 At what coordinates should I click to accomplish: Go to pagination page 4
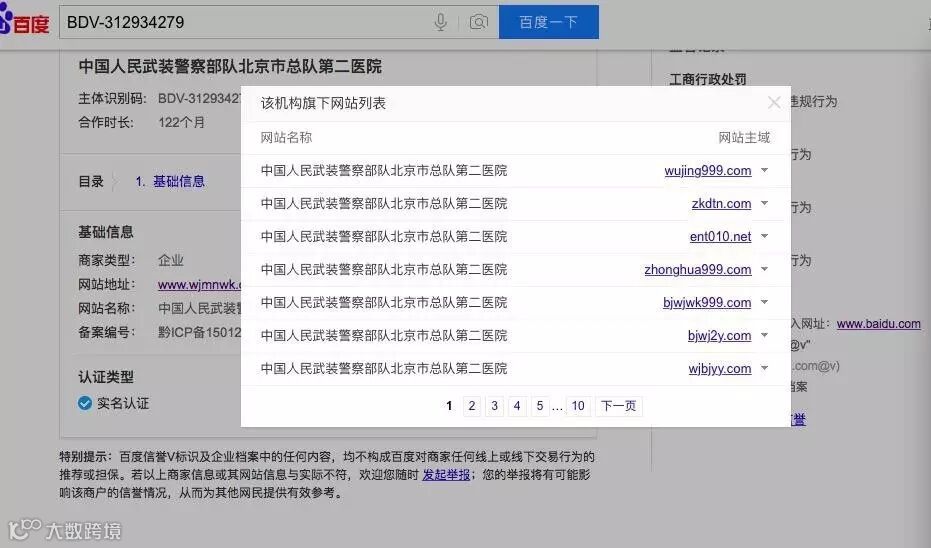pyautogui.click(x=517, y=406)
